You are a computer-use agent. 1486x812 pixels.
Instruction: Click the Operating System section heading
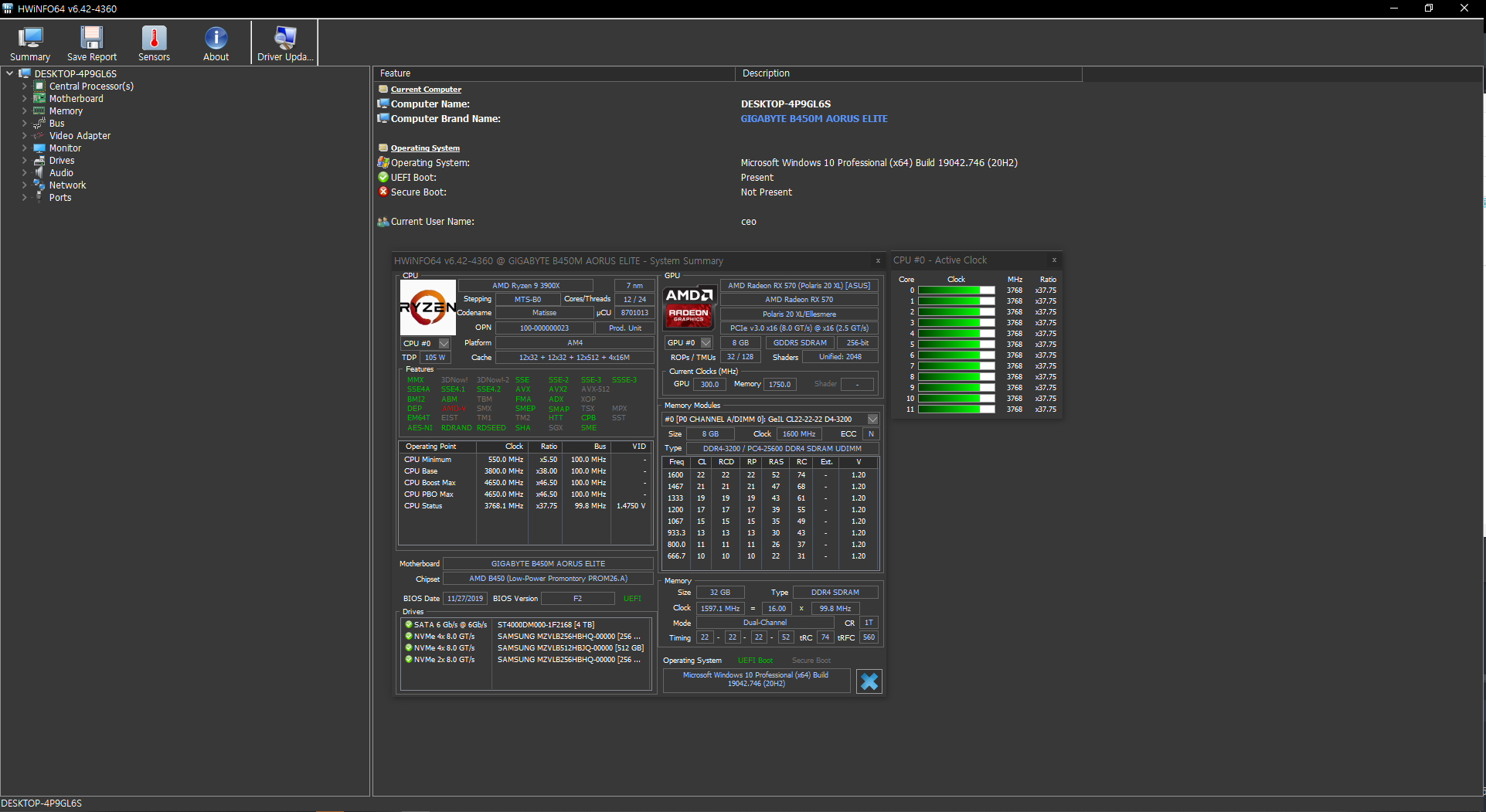[425, 148]
